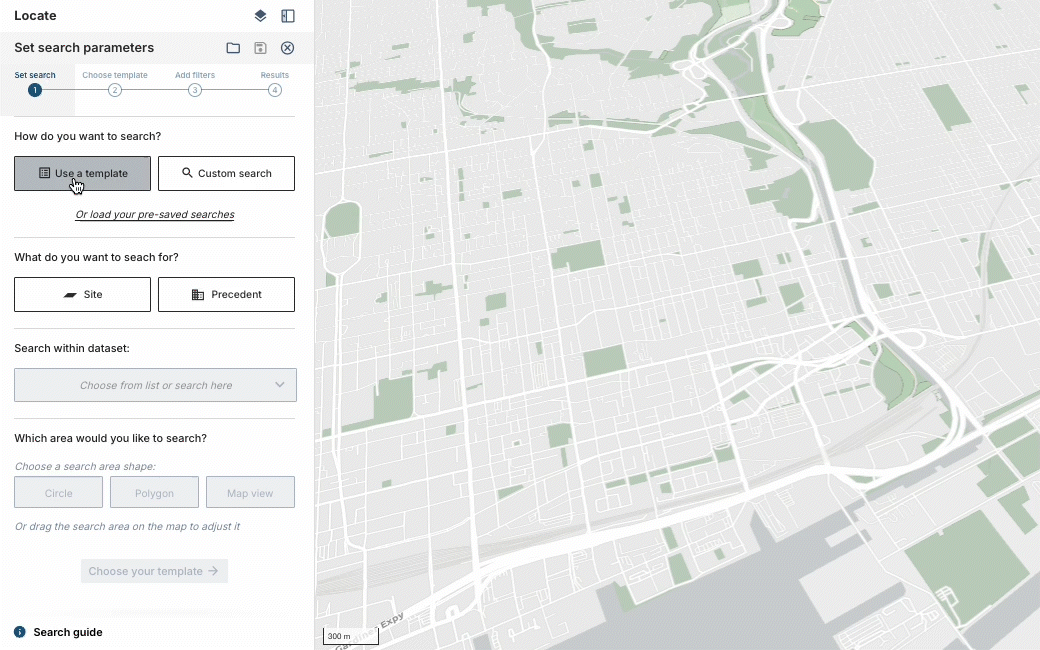The image size is (1040, 650).
Task: Open saved searches folder icon
Action: (x=233, y=48)
